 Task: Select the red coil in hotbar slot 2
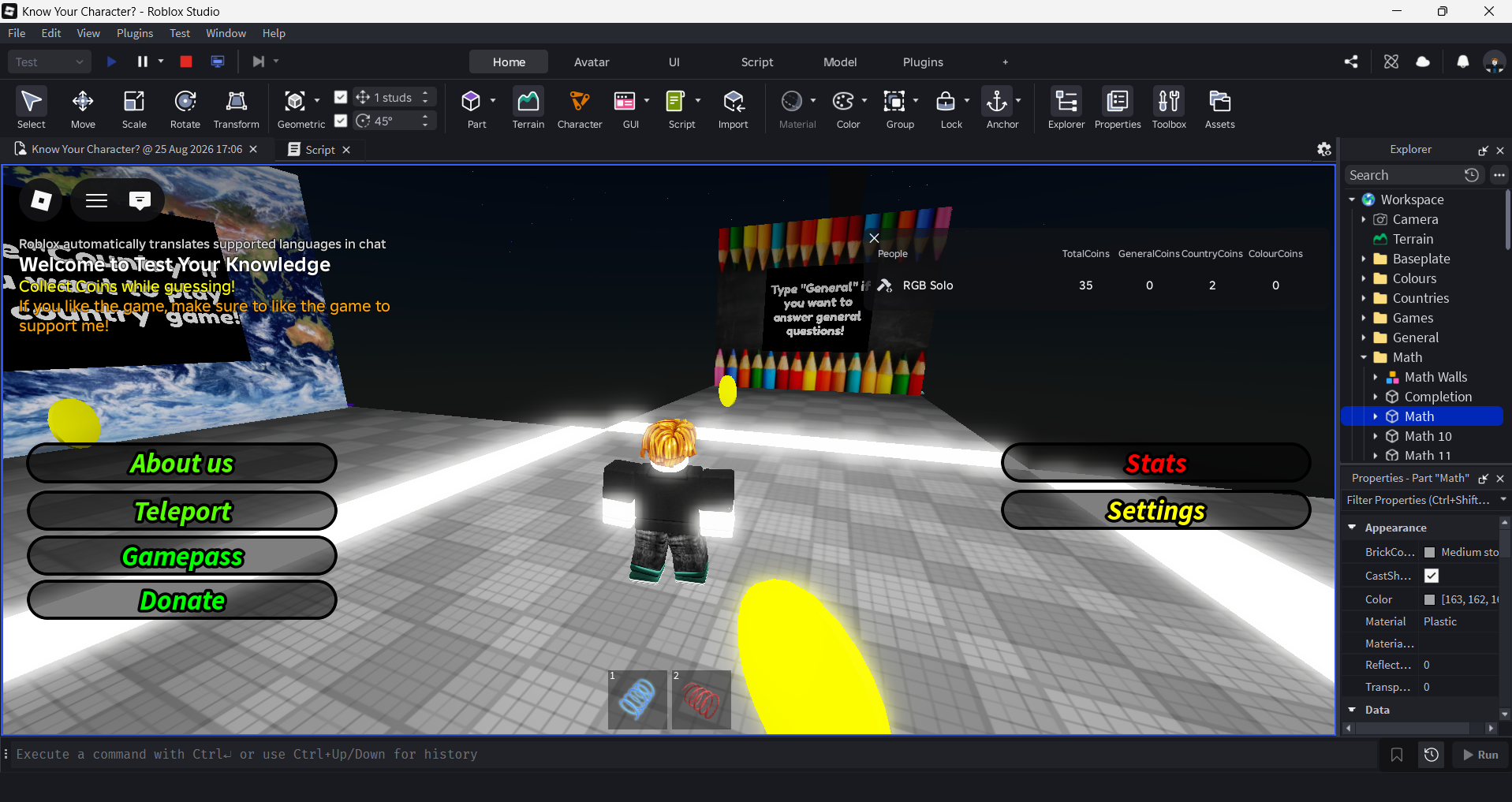701,699
